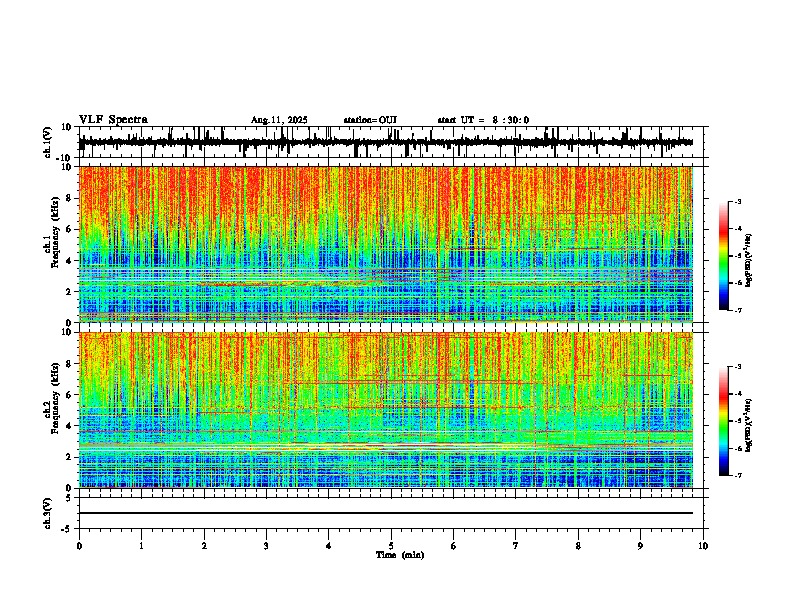Click the time axis tick label '0'

click(x=79, y=546)
